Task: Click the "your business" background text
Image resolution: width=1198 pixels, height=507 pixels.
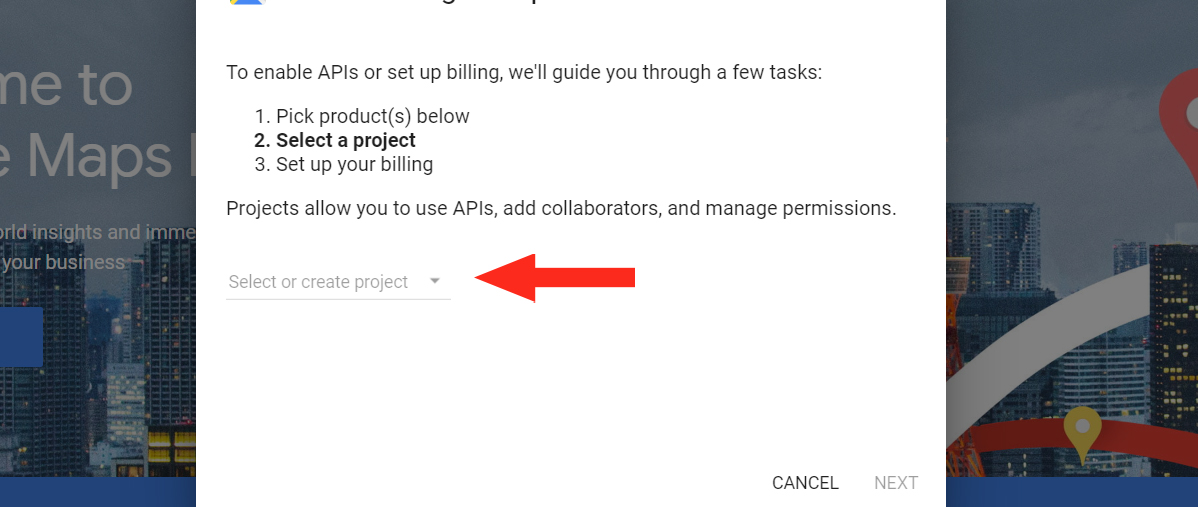Action: click(63, 263)
